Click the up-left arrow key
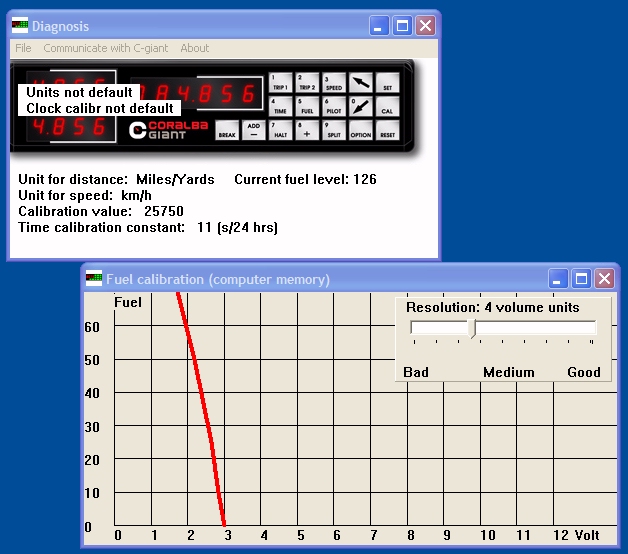The image size is (628, 554). 361,83
